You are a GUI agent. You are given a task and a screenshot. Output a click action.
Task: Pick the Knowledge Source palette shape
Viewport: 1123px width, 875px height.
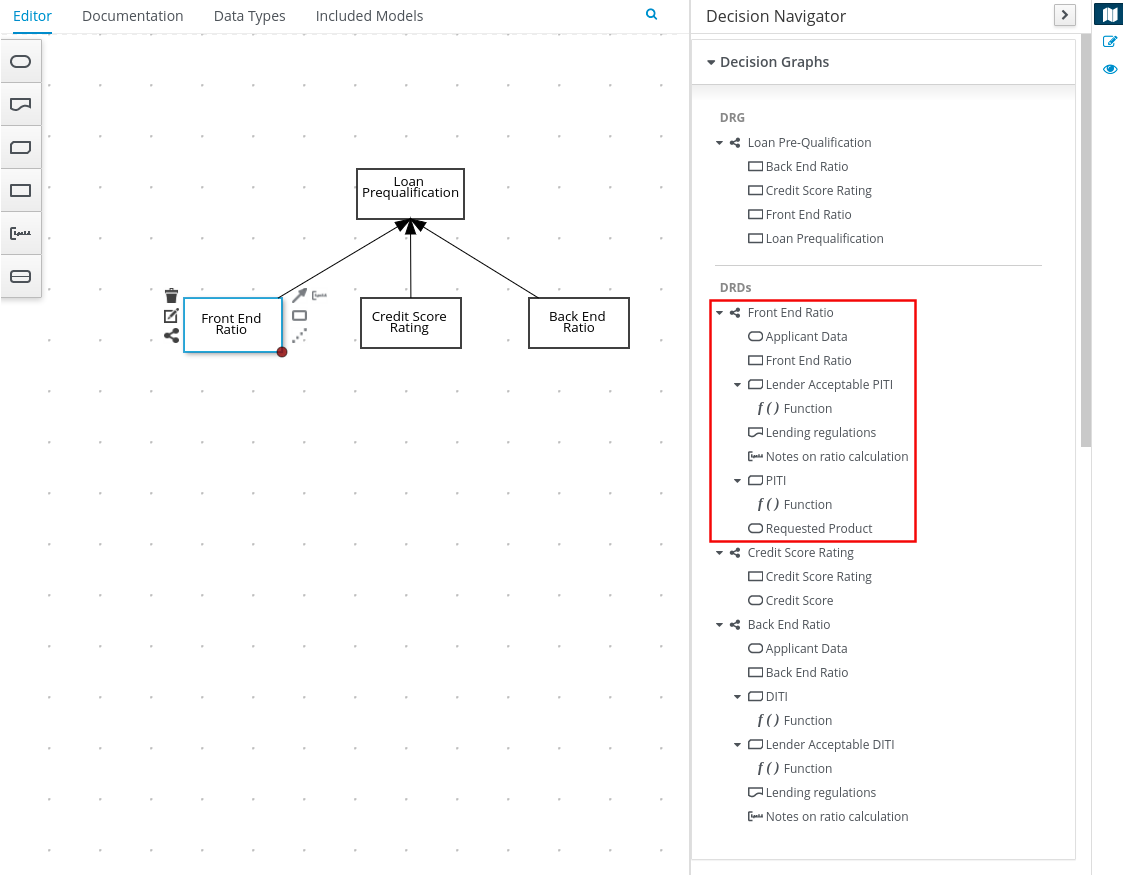point(20,105)
